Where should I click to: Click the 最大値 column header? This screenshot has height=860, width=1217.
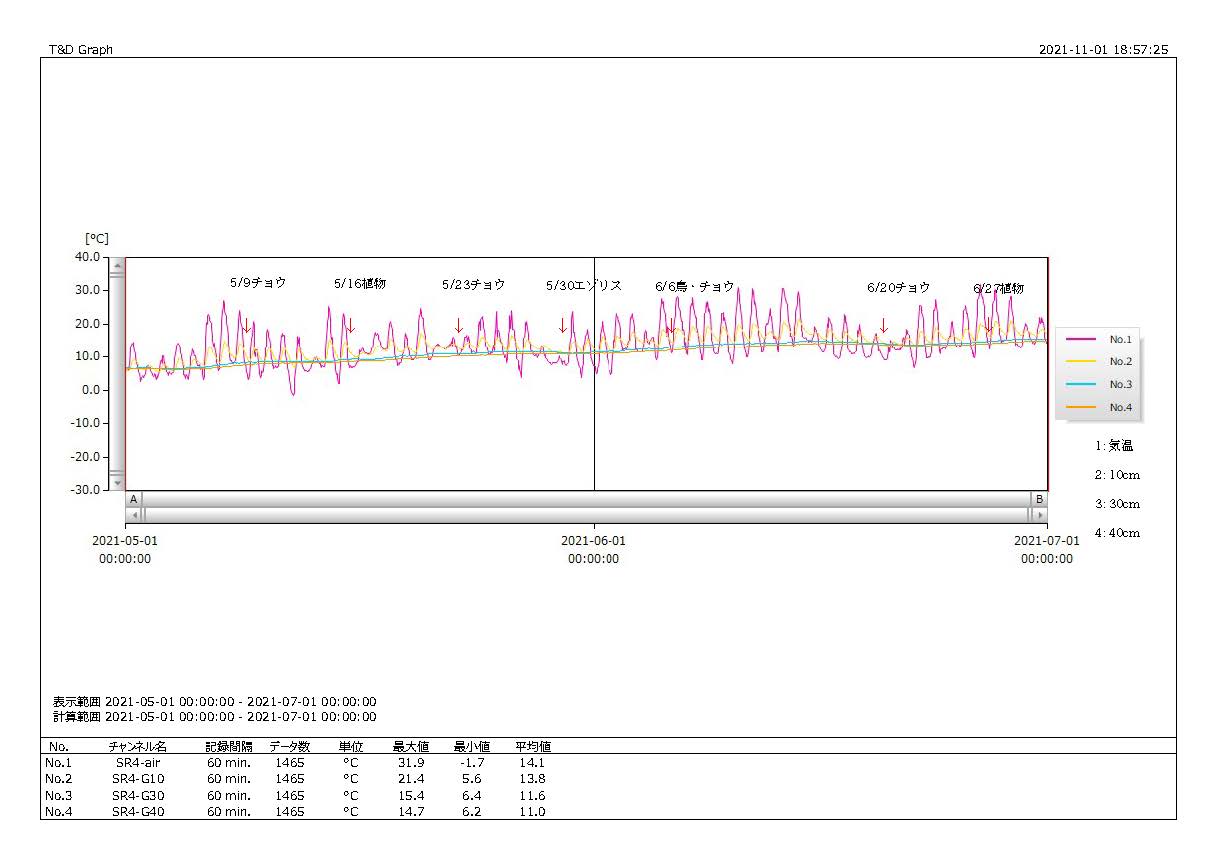coord(410,747)
